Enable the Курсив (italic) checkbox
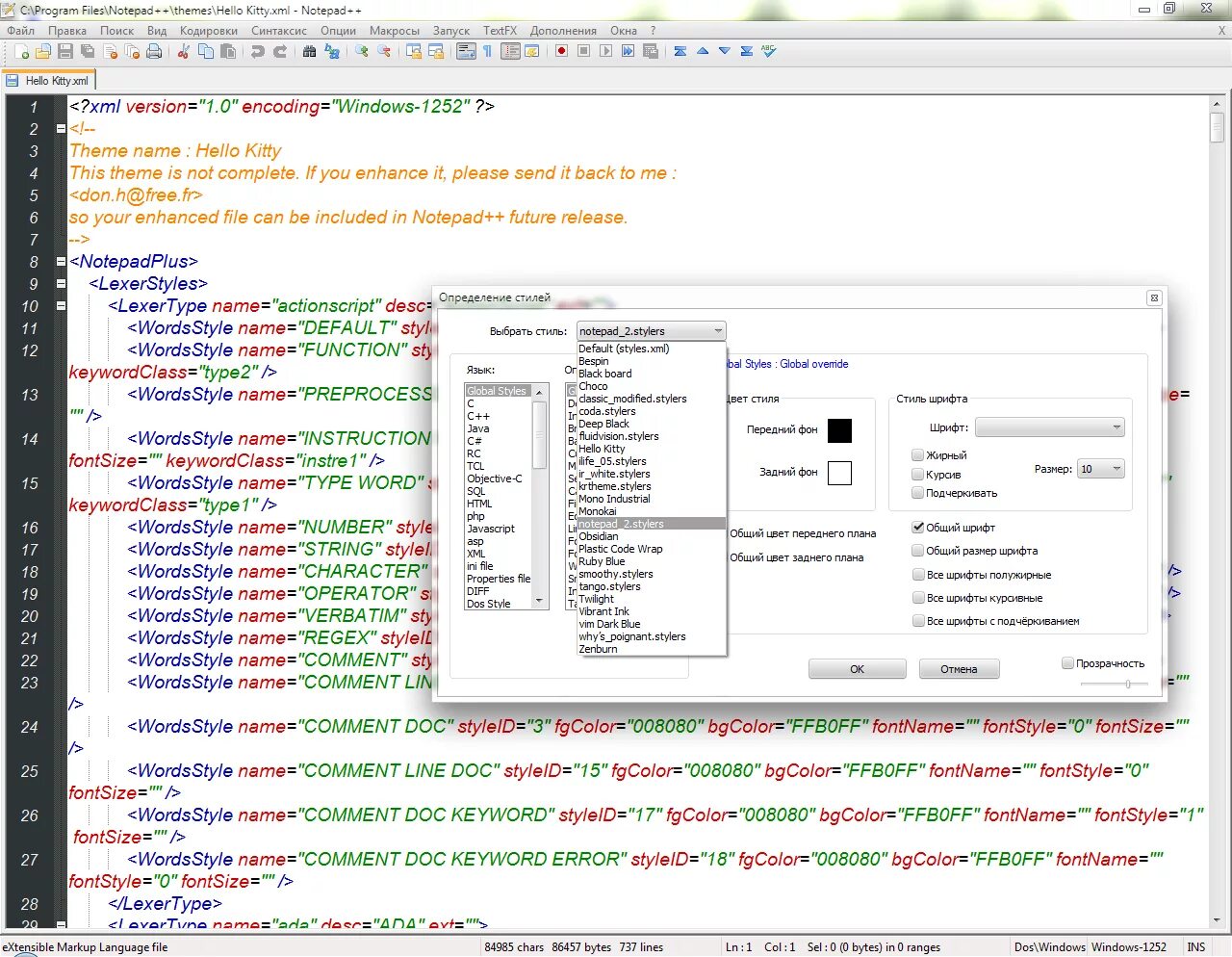The width and height of the screenshot is (1232, 957). pos(917,475)
